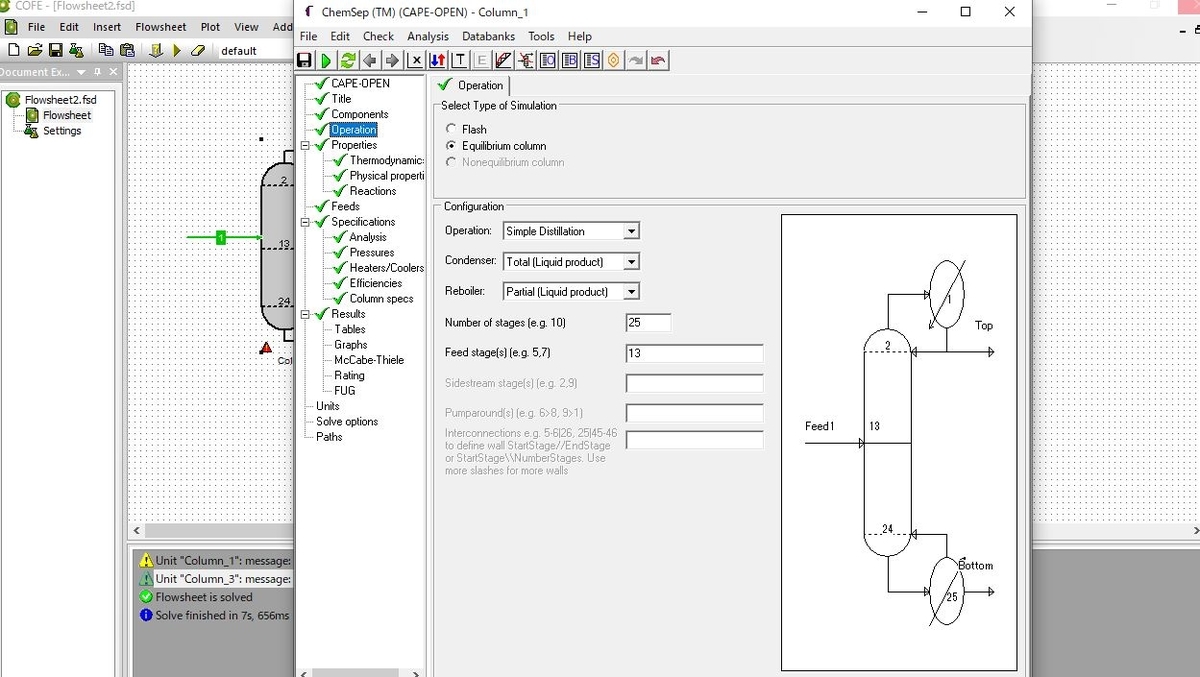
Task: Open Settings in Document Explorer
Action: click(62, 131)
